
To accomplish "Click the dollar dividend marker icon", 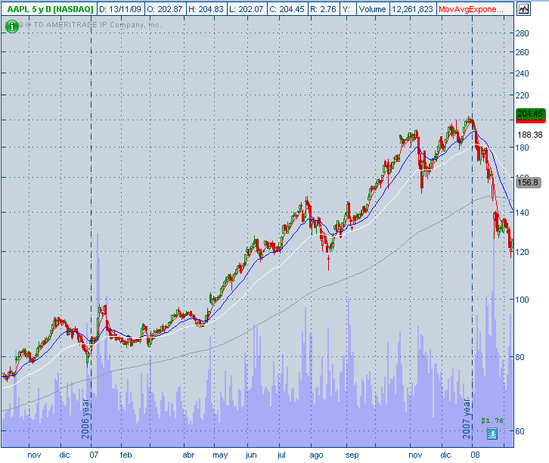I will [x=492, y=434].
